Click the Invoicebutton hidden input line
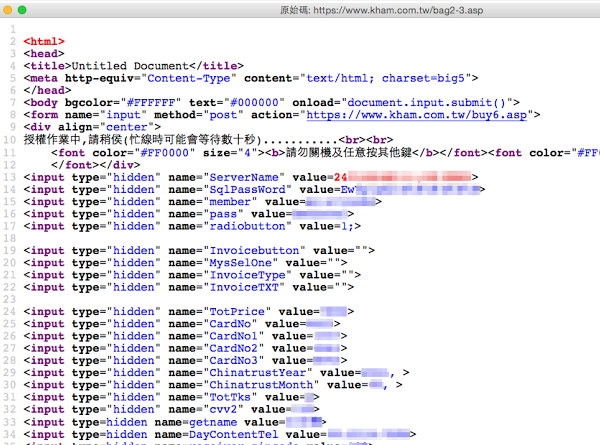The height and width of the screenshot is (445, 600). pos(200,250)
